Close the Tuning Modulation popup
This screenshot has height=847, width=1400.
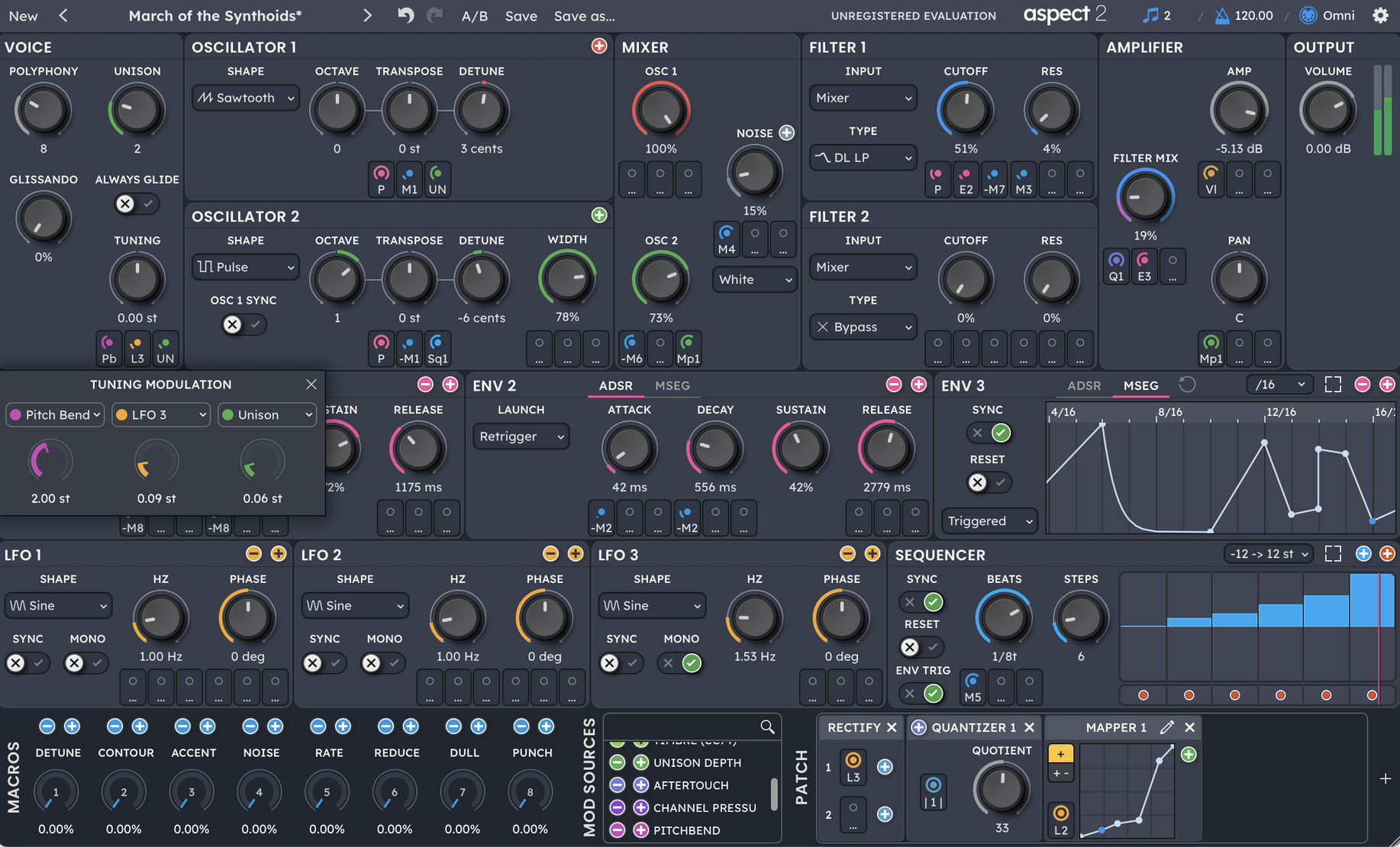(x=311, y=385)
